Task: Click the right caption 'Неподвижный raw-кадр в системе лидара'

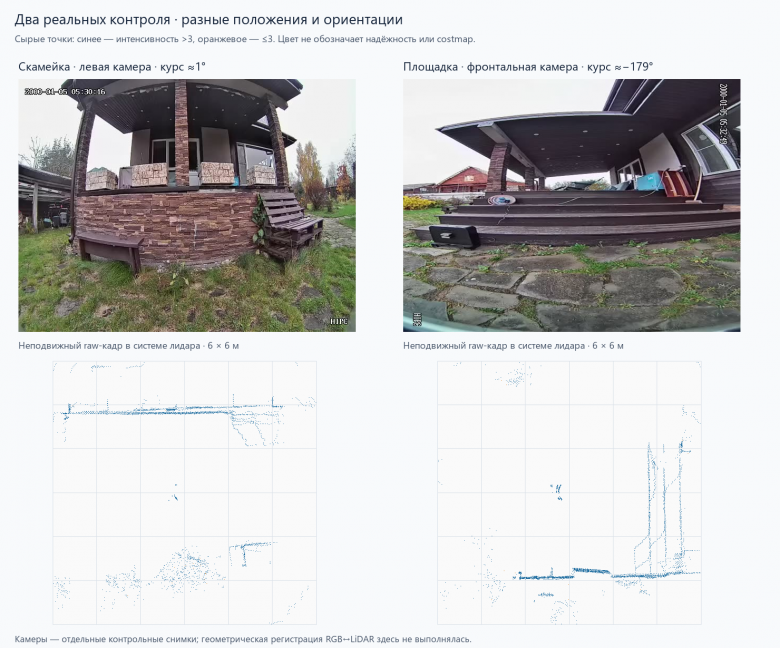Action: [x=513, y=346]
